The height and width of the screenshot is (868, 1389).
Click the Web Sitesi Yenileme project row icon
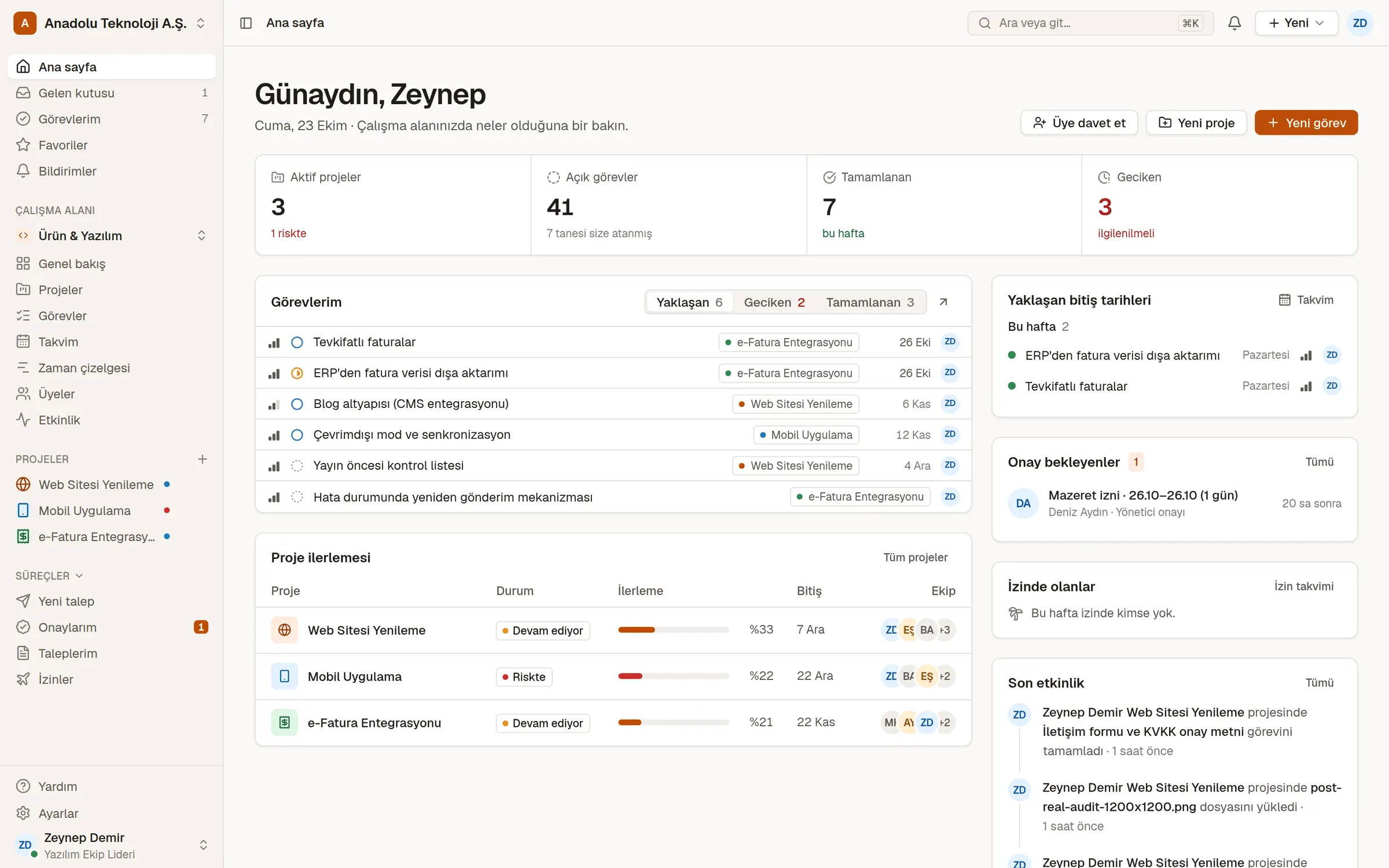284,630
